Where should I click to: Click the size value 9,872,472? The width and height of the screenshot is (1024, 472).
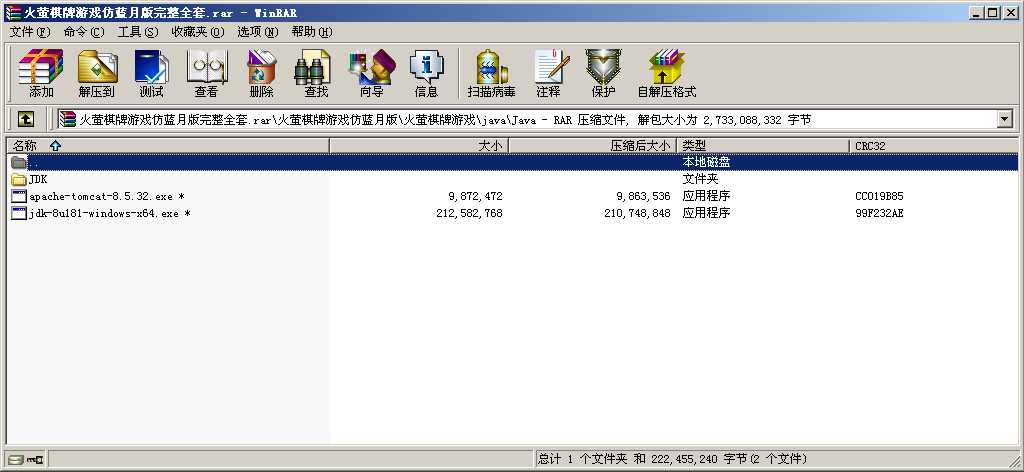(x=475, y=196)
